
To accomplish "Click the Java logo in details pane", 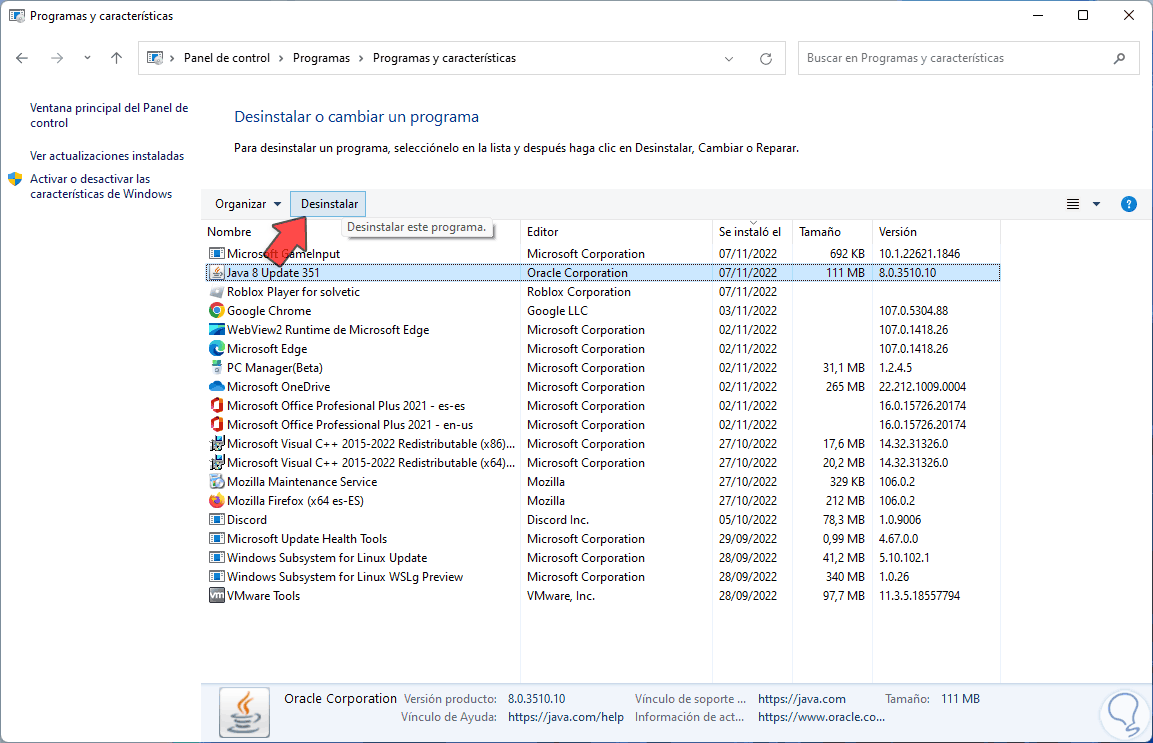I will [244, 712].
